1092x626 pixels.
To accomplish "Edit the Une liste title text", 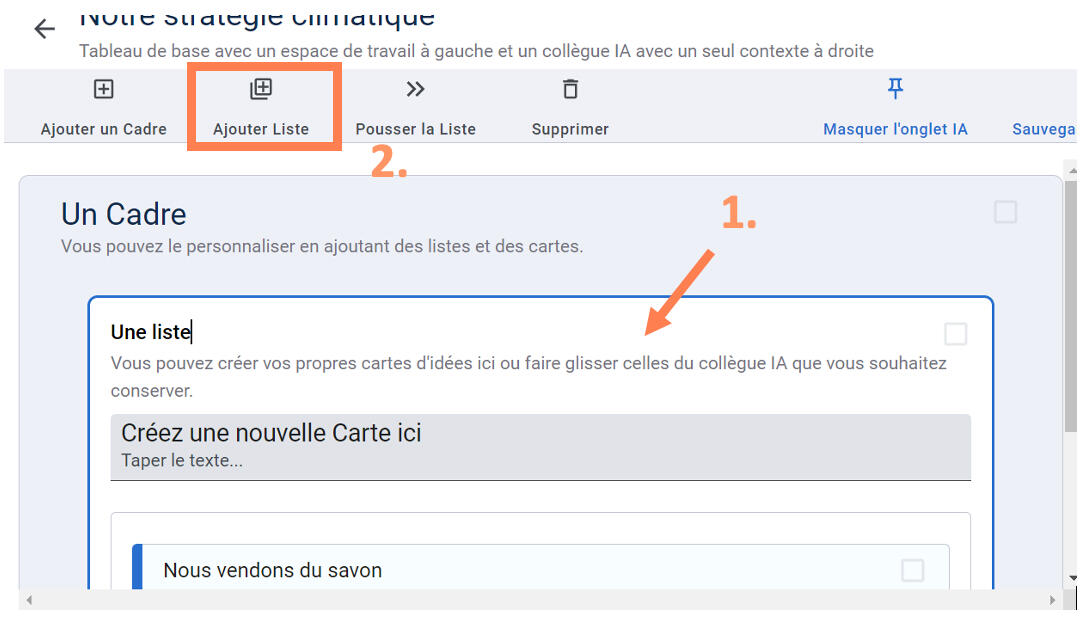I will click(x=150, y=332).
